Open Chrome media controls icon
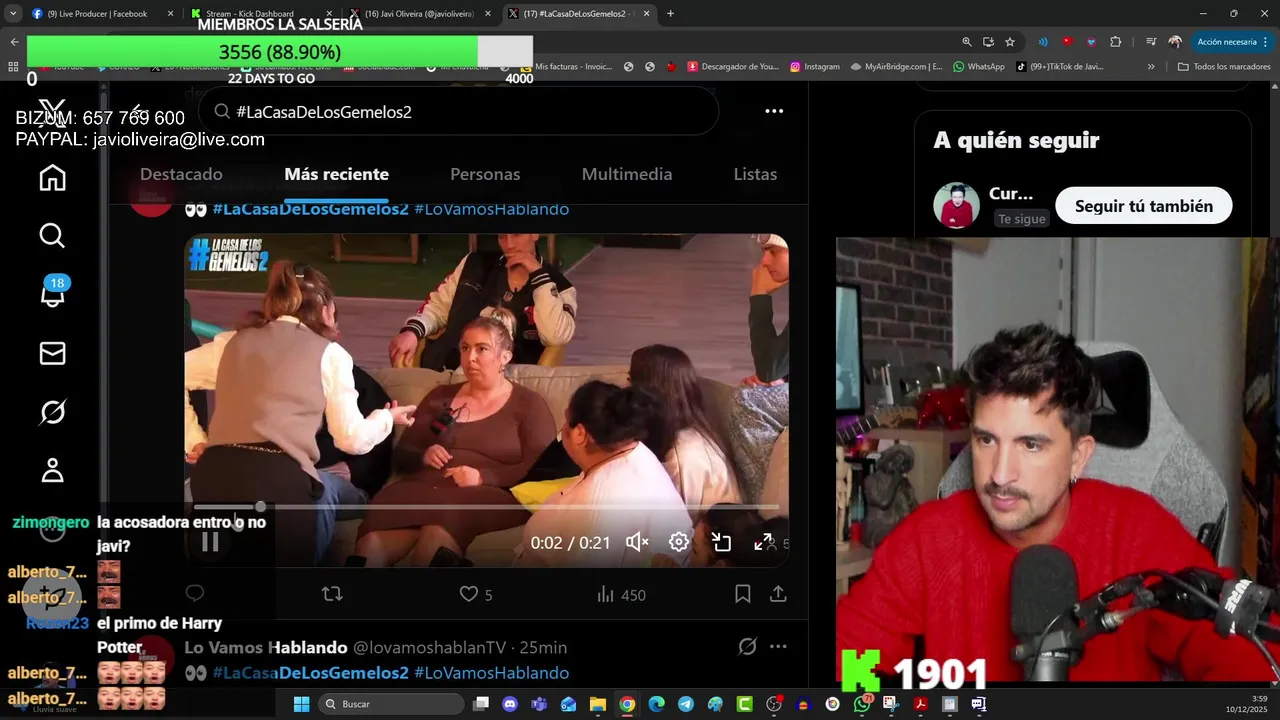The image size is (1280, 720). point(1151,42)
